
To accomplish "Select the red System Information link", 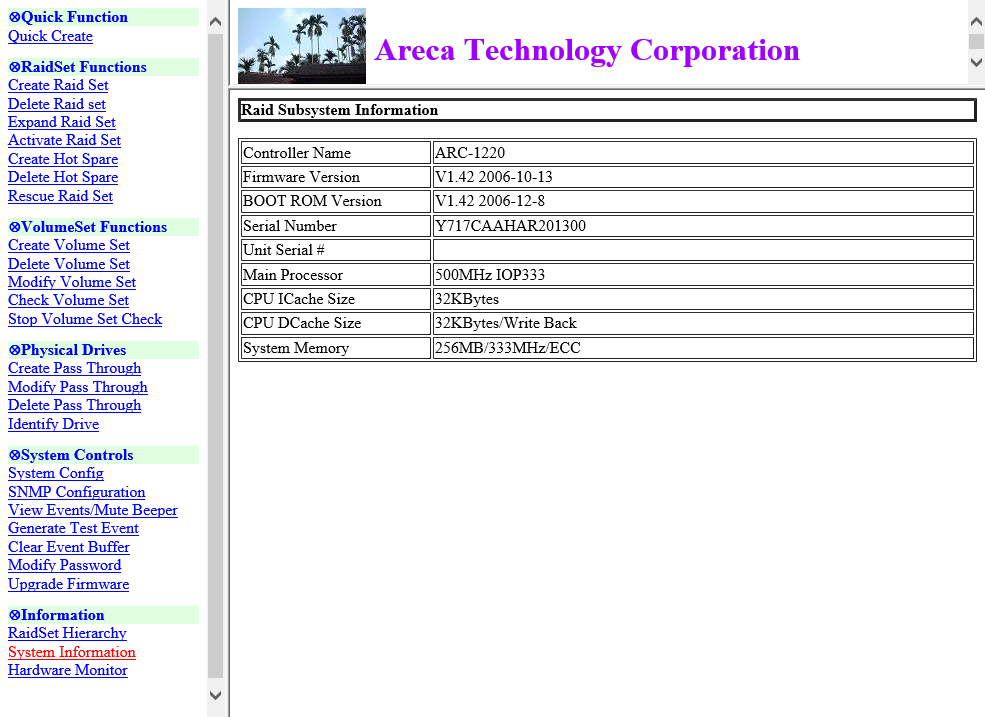I will tap(72, 652).
